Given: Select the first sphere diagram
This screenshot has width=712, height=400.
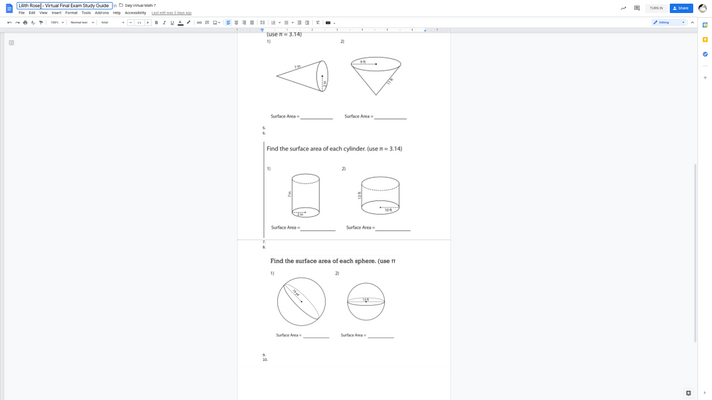Looking at the screenshot, I should click(x=302, y=301).
